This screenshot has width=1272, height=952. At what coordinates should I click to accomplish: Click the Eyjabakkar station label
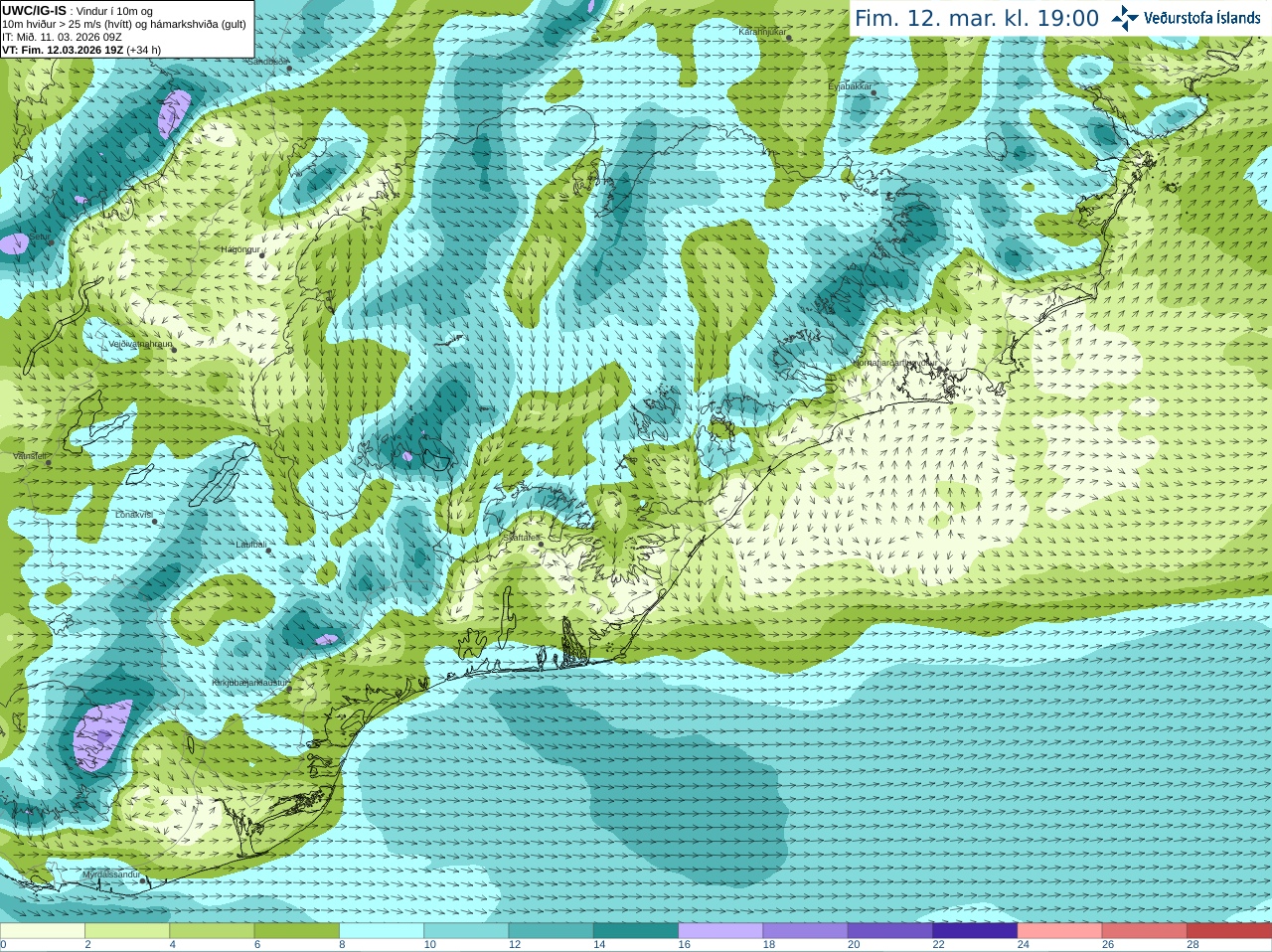pos(850,86)
